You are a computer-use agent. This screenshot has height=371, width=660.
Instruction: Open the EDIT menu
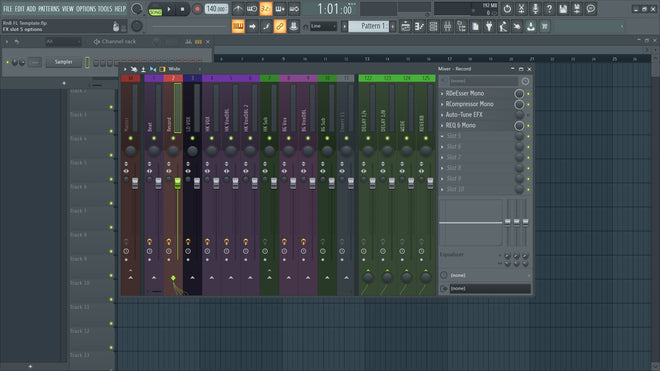[20, 9]
